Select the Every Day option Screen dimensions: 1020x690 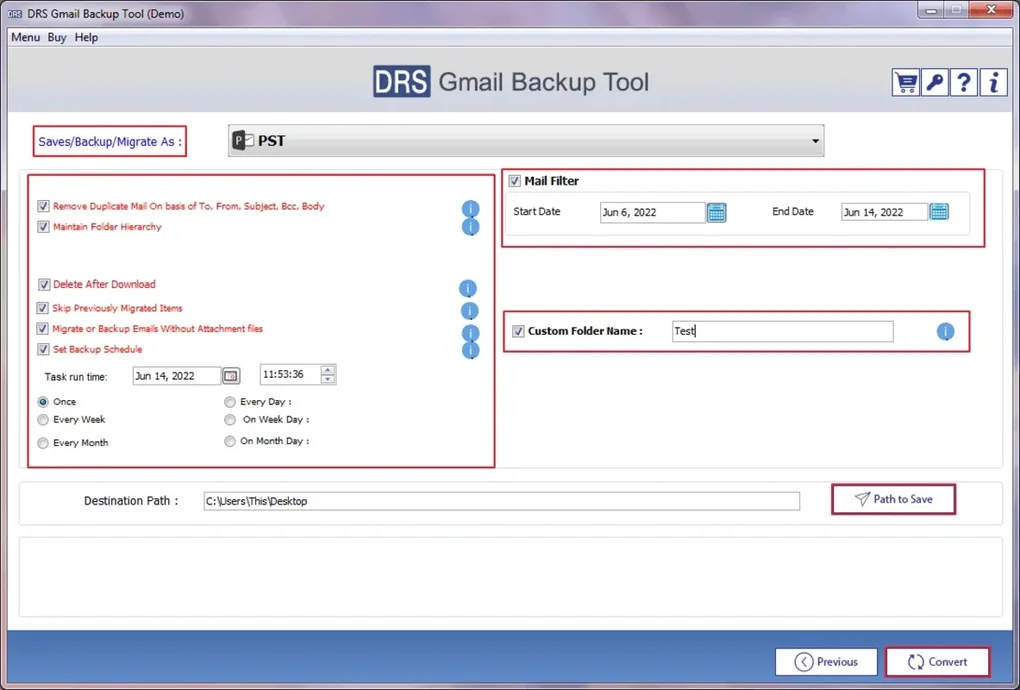click(x=230, y=402)
